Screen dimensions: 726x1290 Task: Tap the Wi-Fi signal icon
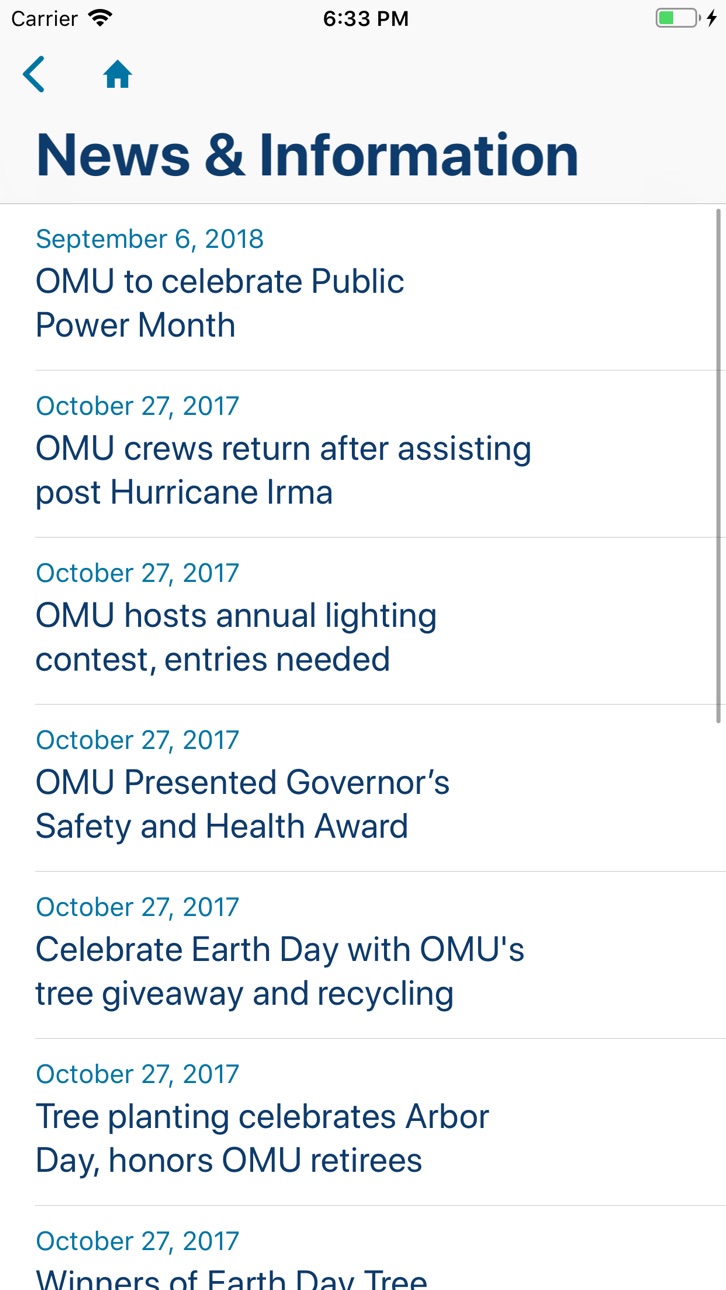(100, 18)
